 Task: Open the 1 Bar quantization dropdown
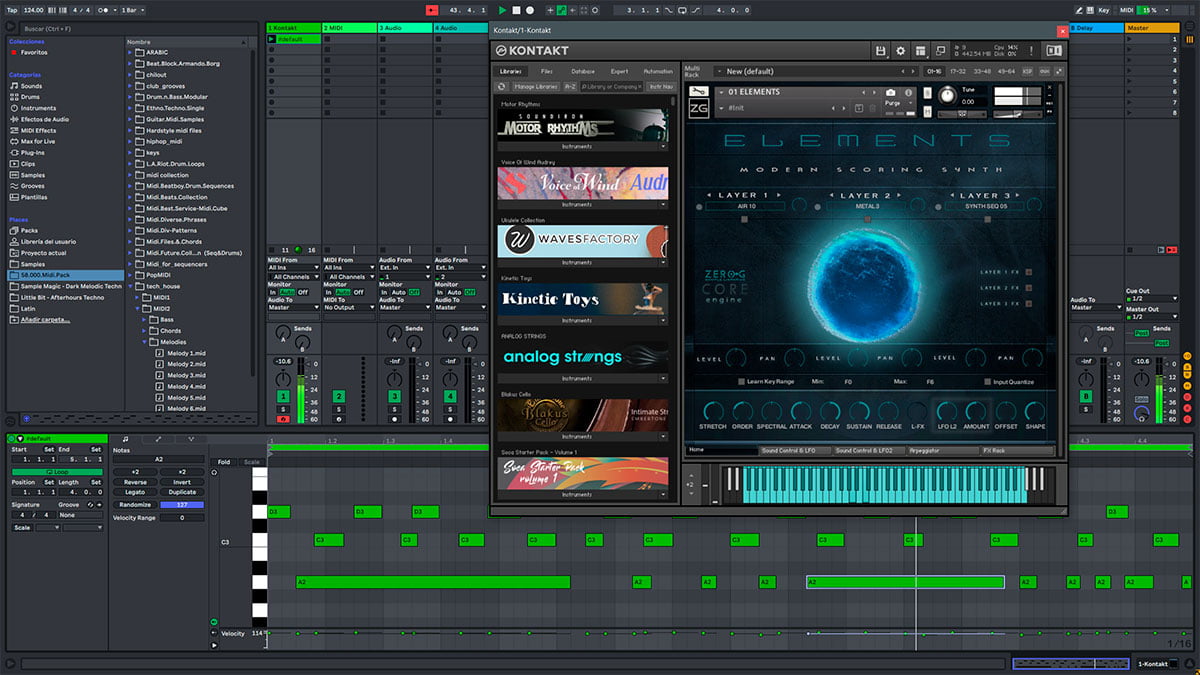click(x=131, y=10)
